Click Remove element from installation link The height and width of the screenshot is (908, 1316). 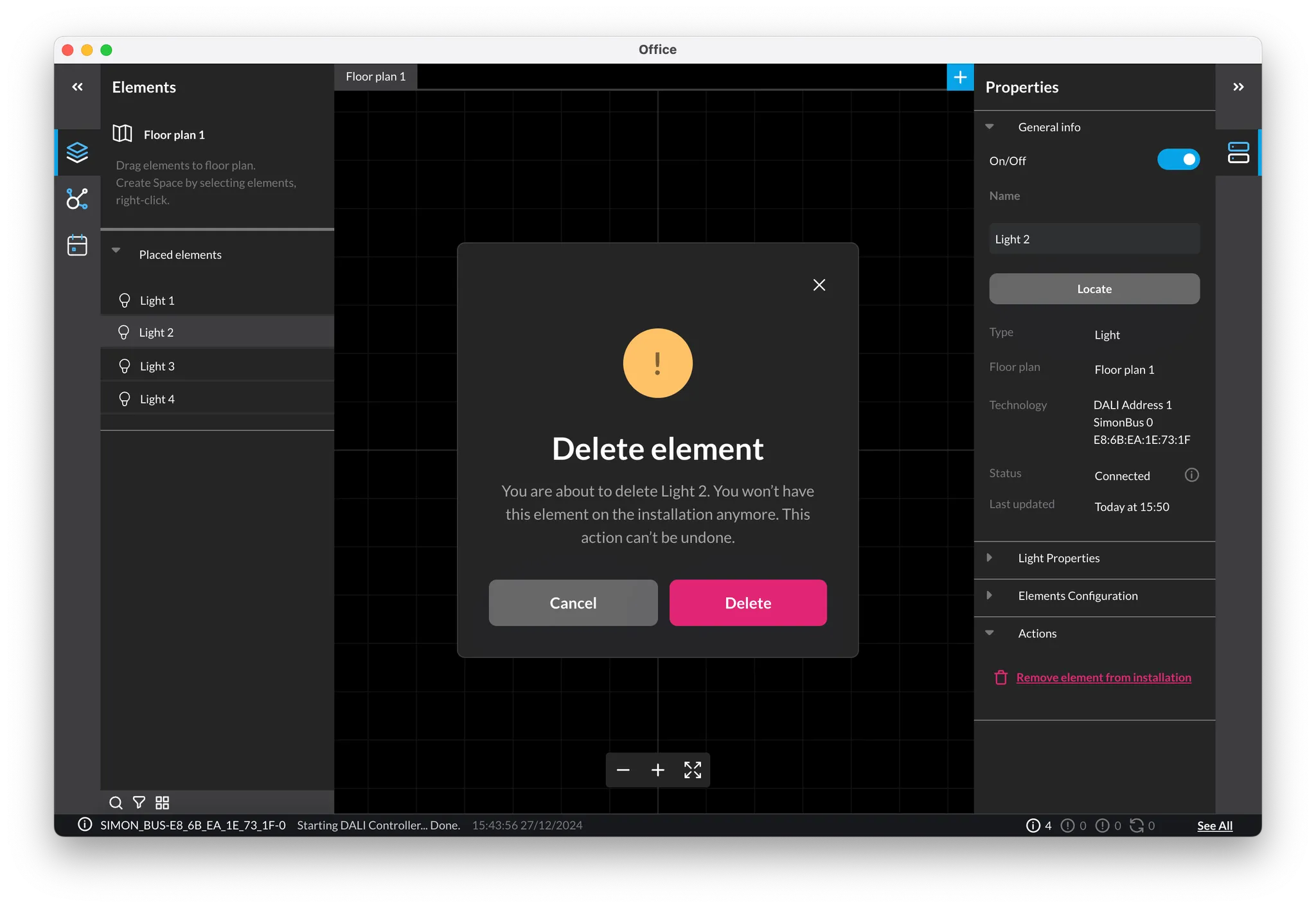click(1103, 677)
